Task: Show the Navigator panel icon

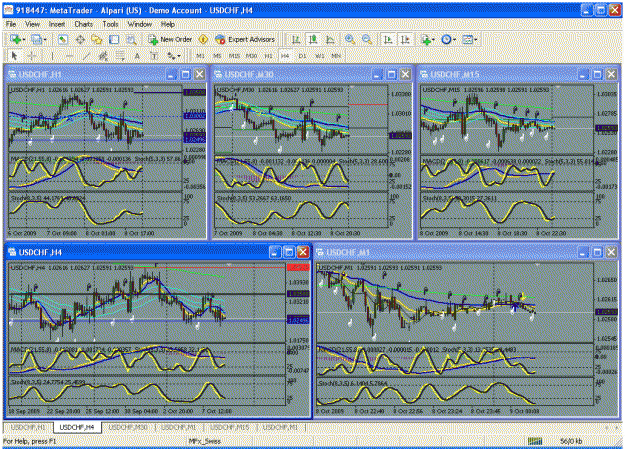Action: 97,39
